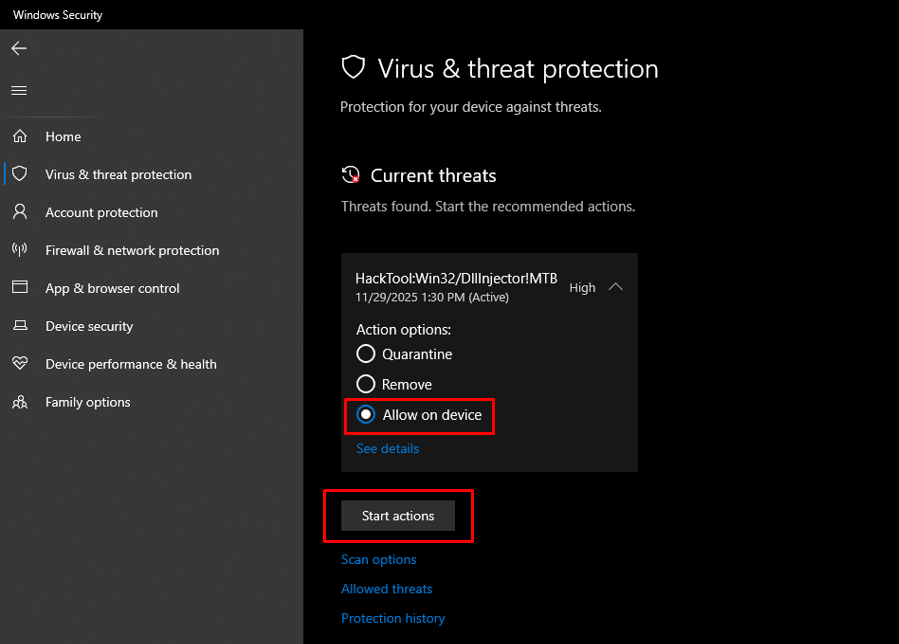Screen dimensions: 899x644
Task: Open See details link
Action: [388, 448]
